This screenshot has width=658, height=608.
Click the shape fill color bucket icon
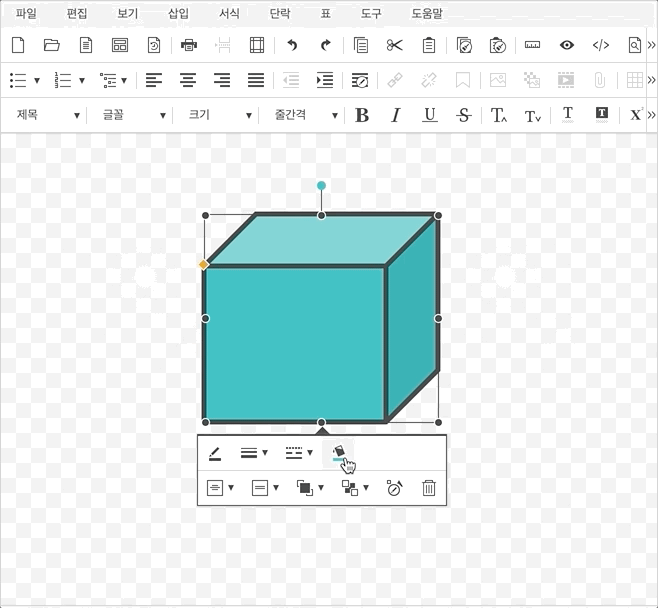tap(340, 453)
